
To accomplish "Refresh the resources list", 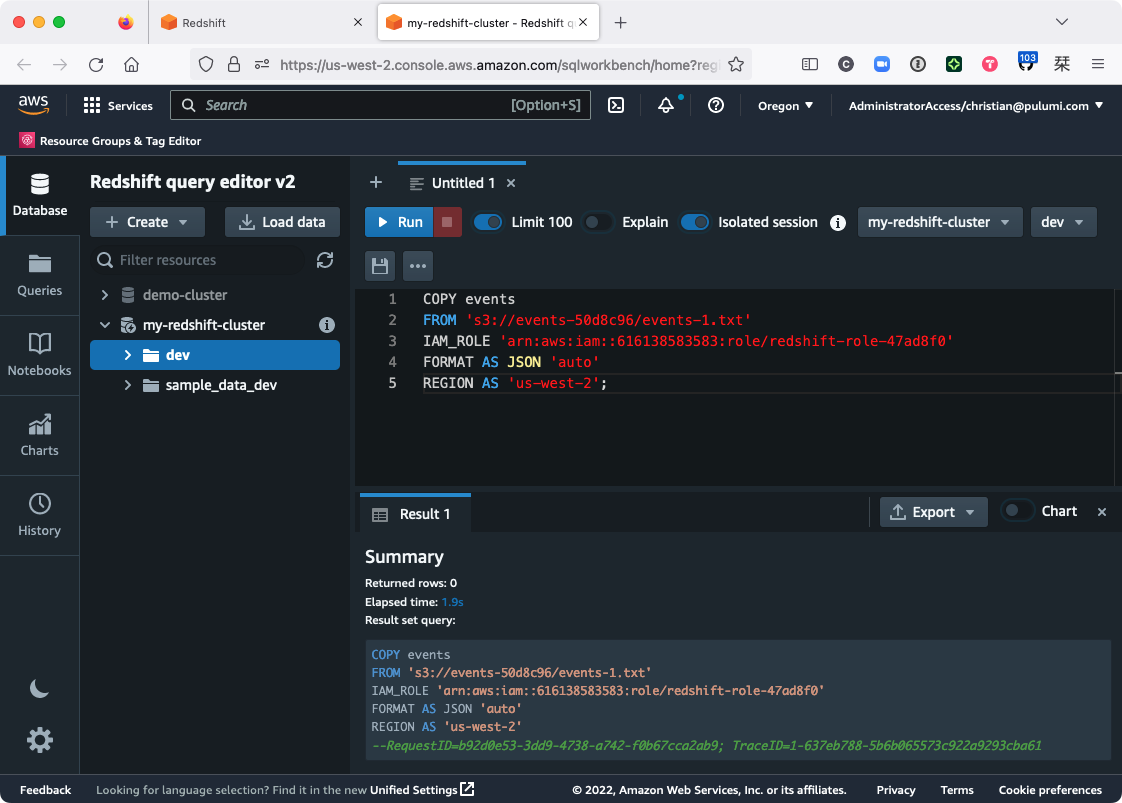I will tap(325, 260).
